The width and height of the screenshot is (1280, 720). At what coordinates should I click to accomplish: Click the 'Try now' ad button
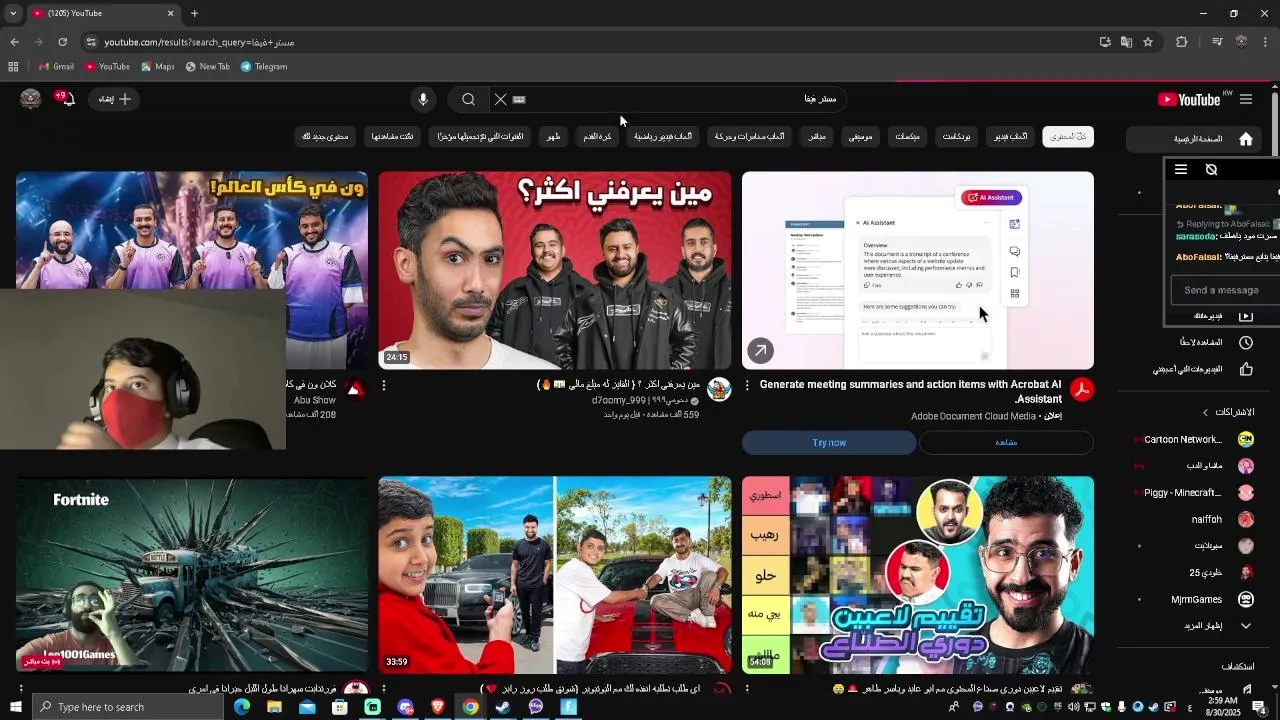[829, 442]
